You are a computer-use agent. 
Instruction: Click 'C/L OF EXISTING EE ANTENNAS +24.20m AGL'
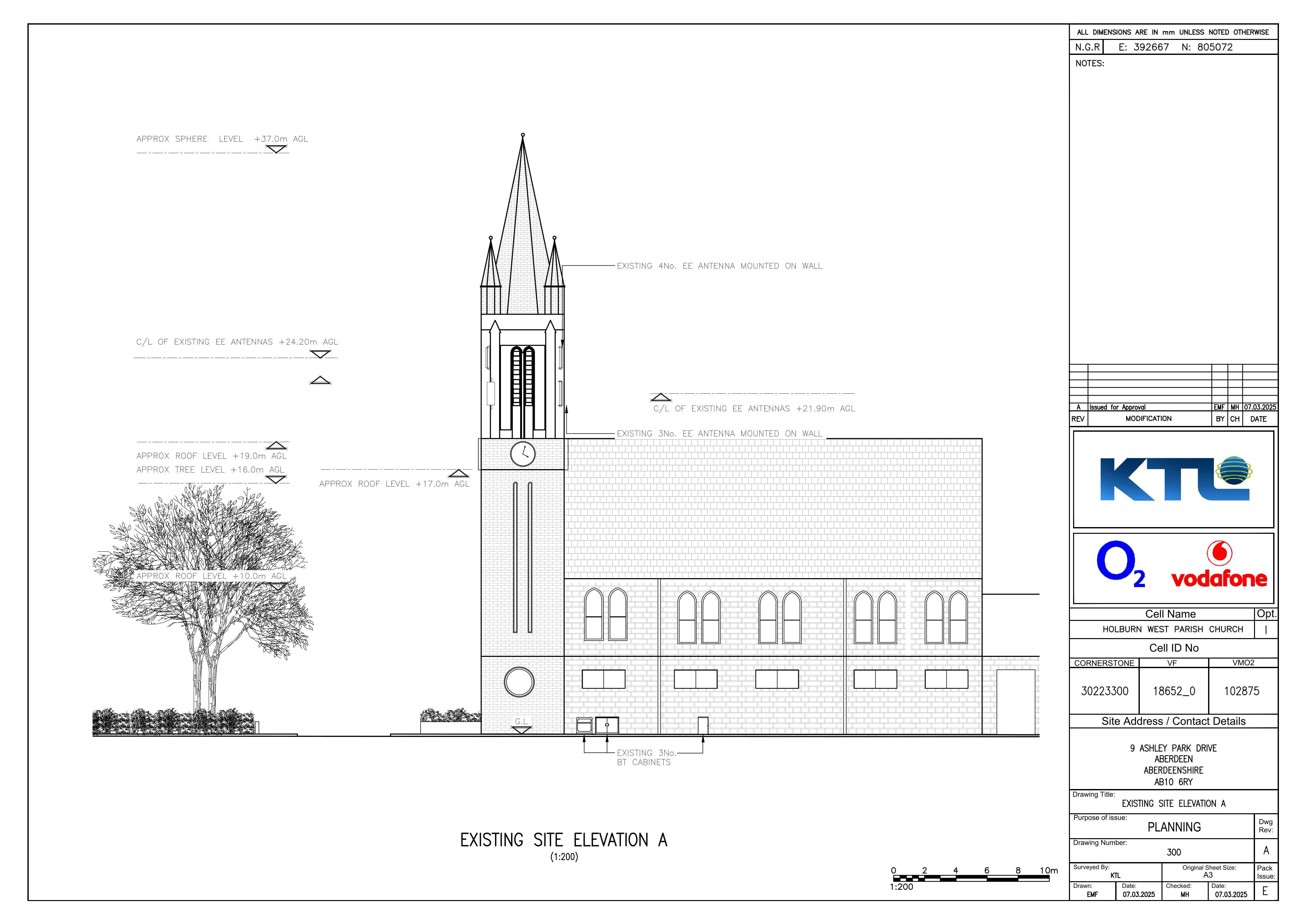(x=237, y=342)
